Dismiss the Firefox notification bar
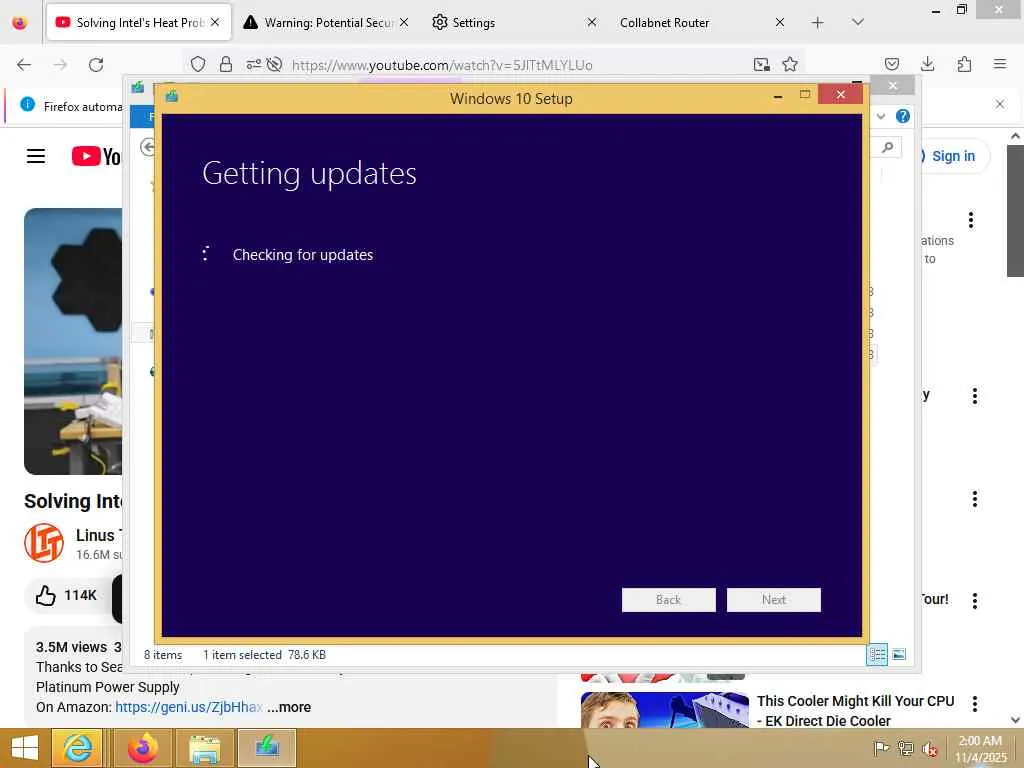Image resolution: width=1024 pixels, height=768 pixels. (x=1000, y=104)
